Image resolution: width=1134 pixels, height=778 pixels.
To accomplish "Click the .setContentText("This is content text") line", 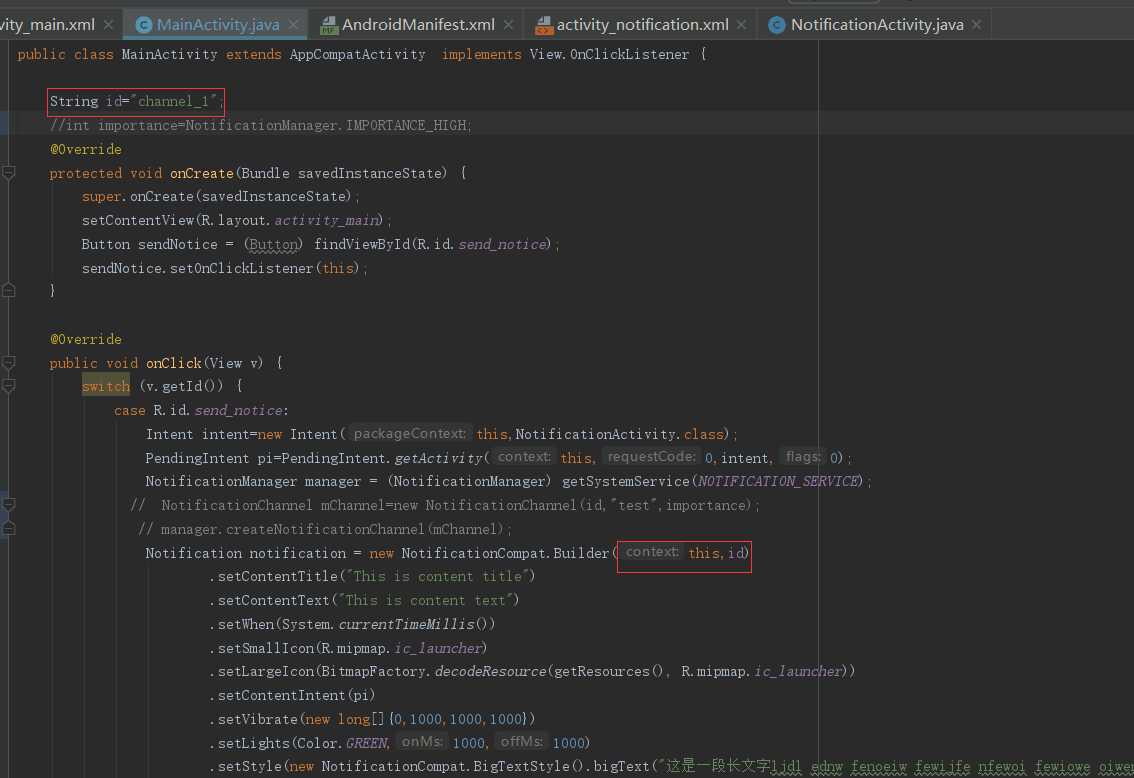I will (x=364, y=600).
